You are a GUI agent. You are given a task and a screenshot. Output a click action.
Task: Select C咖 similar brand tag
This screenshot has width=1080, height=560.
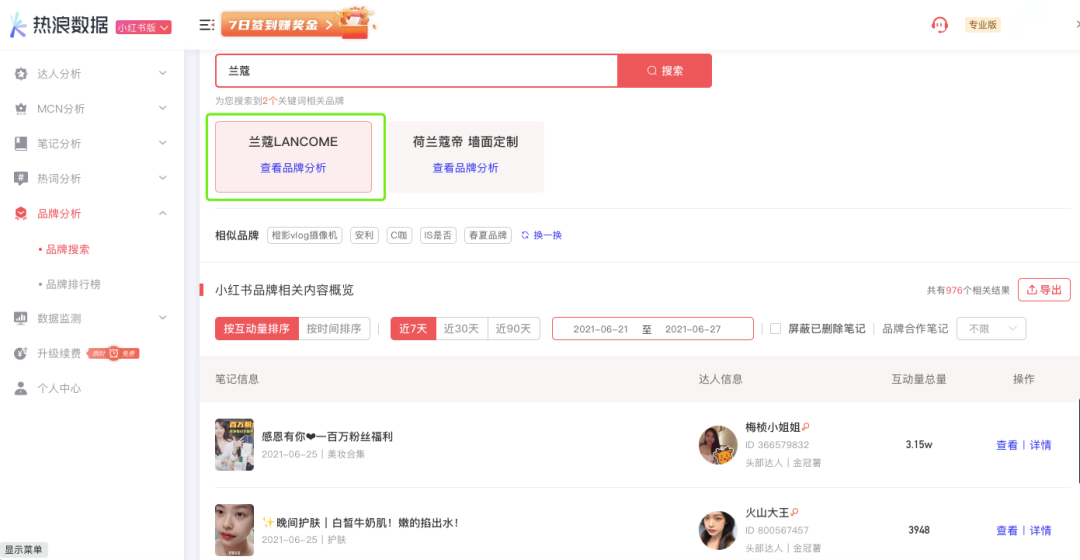(399, 235)
